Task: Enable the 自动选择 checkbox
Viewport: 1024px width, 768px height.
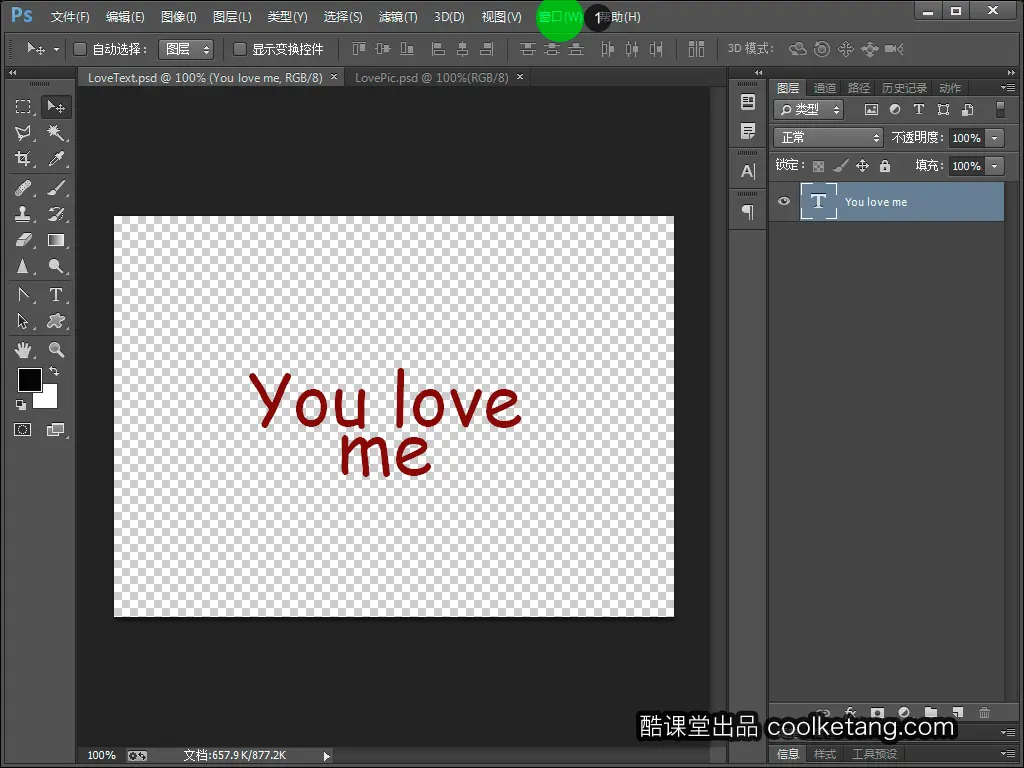Action: [x=80, y=49]
